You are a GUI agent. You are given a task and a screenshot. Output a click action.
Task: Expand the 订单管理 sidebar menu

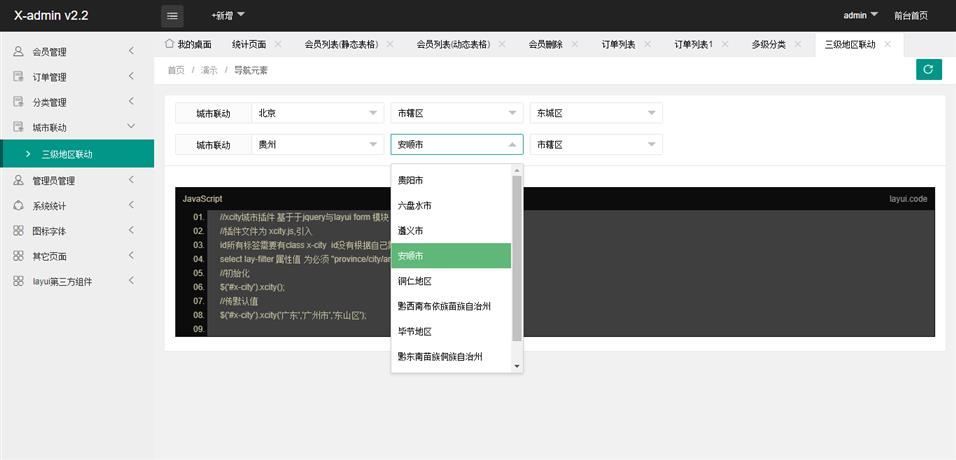click(x=131, y=76)
